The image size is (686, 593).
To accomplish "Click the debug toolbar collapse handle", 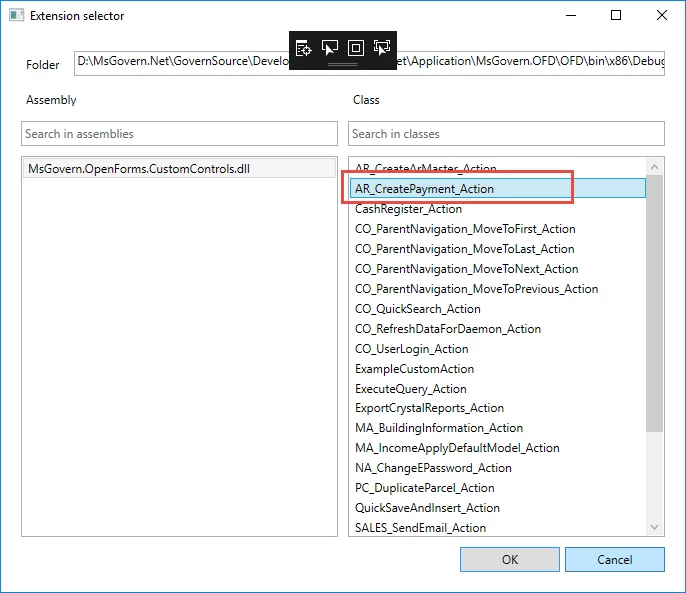I will [343, 64].
